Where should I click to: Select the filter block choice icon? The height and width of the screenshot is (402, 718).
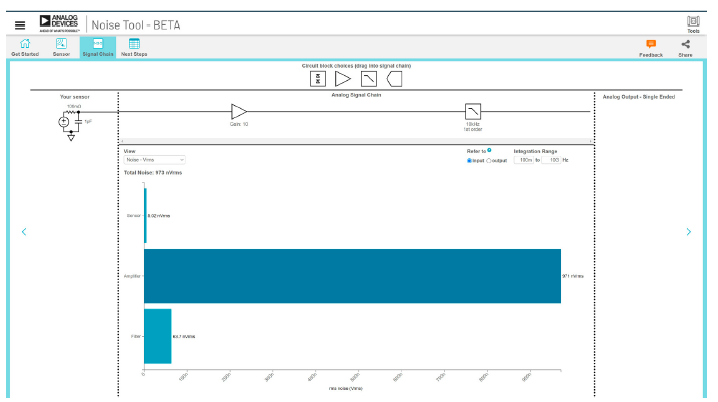369,78
